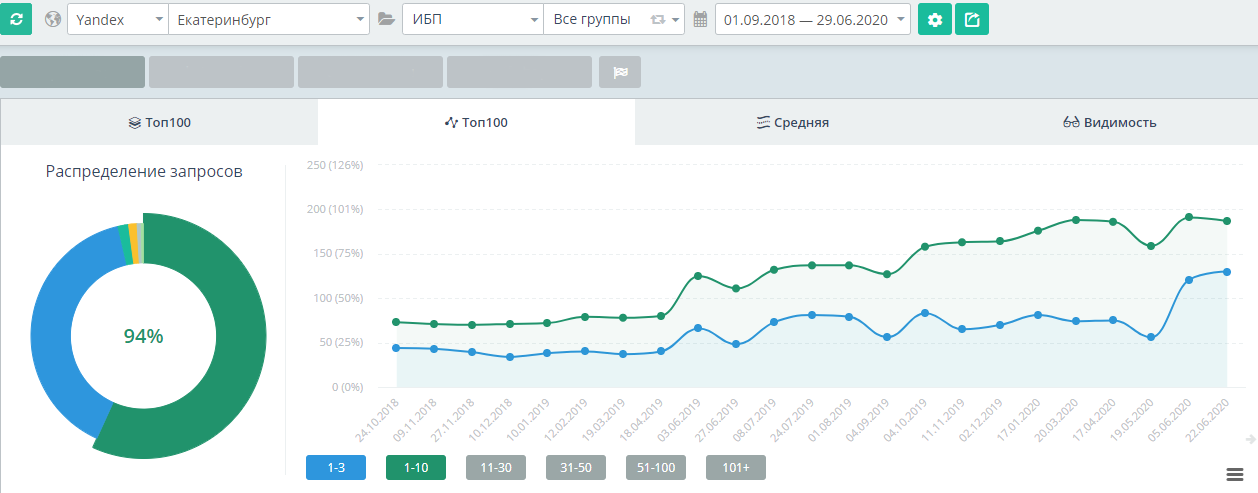The width and height of the screenshot is (1258, 493).
Task: Expand the Екатеринбург region dropdown
Action: pos(268,19)
